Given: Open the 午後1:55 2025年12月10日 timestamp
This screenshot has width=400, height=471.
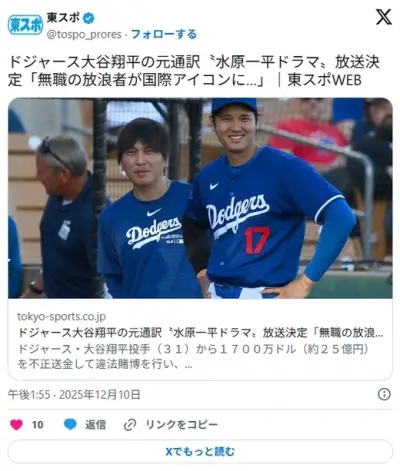Looking at the screenshot, I should point(74,394).
